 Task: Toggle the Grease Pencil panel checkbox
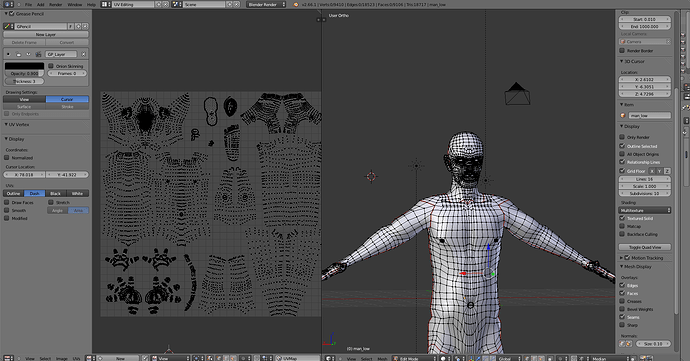coord(12,14)
